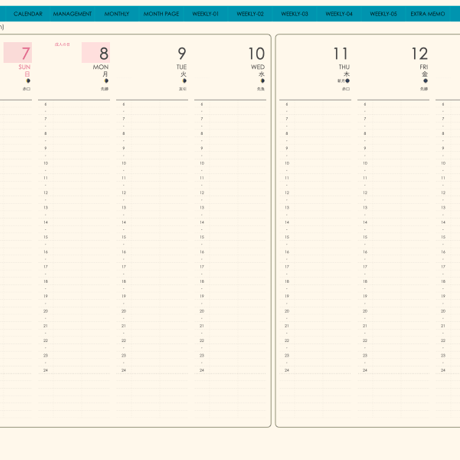Go to the MONTHLY tab

tap(117, 14)
